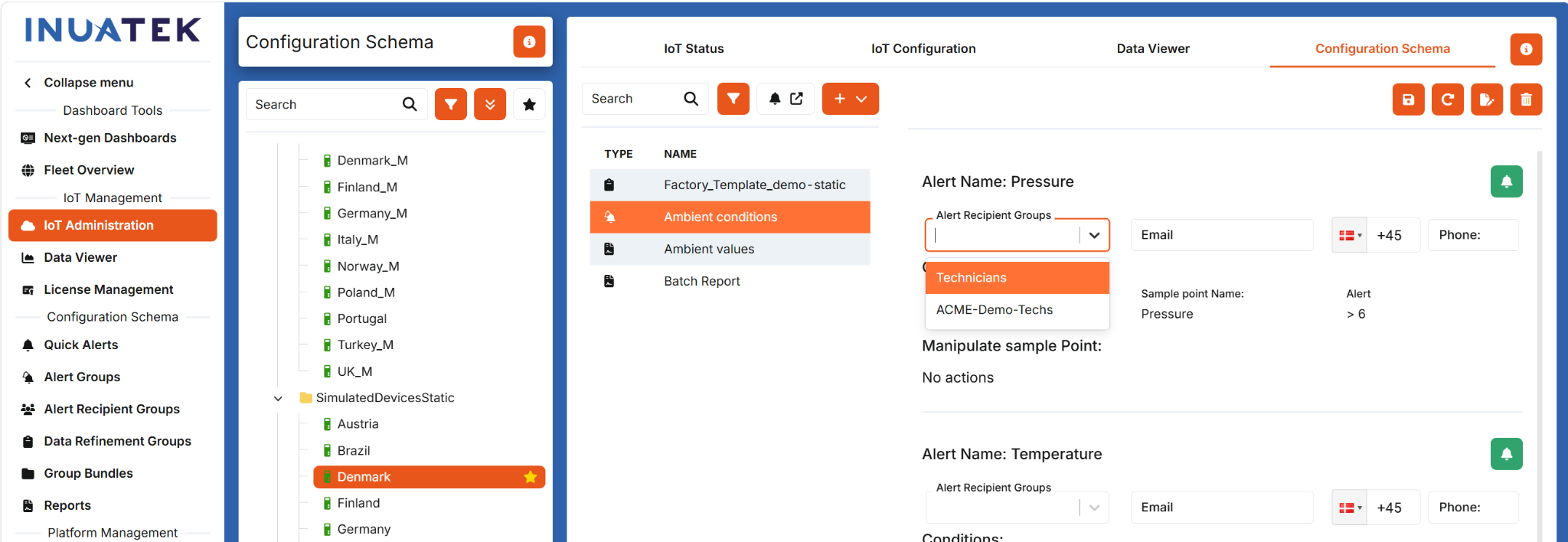
Task: Select Norway_M in the device tree
Action: point(368,266)
